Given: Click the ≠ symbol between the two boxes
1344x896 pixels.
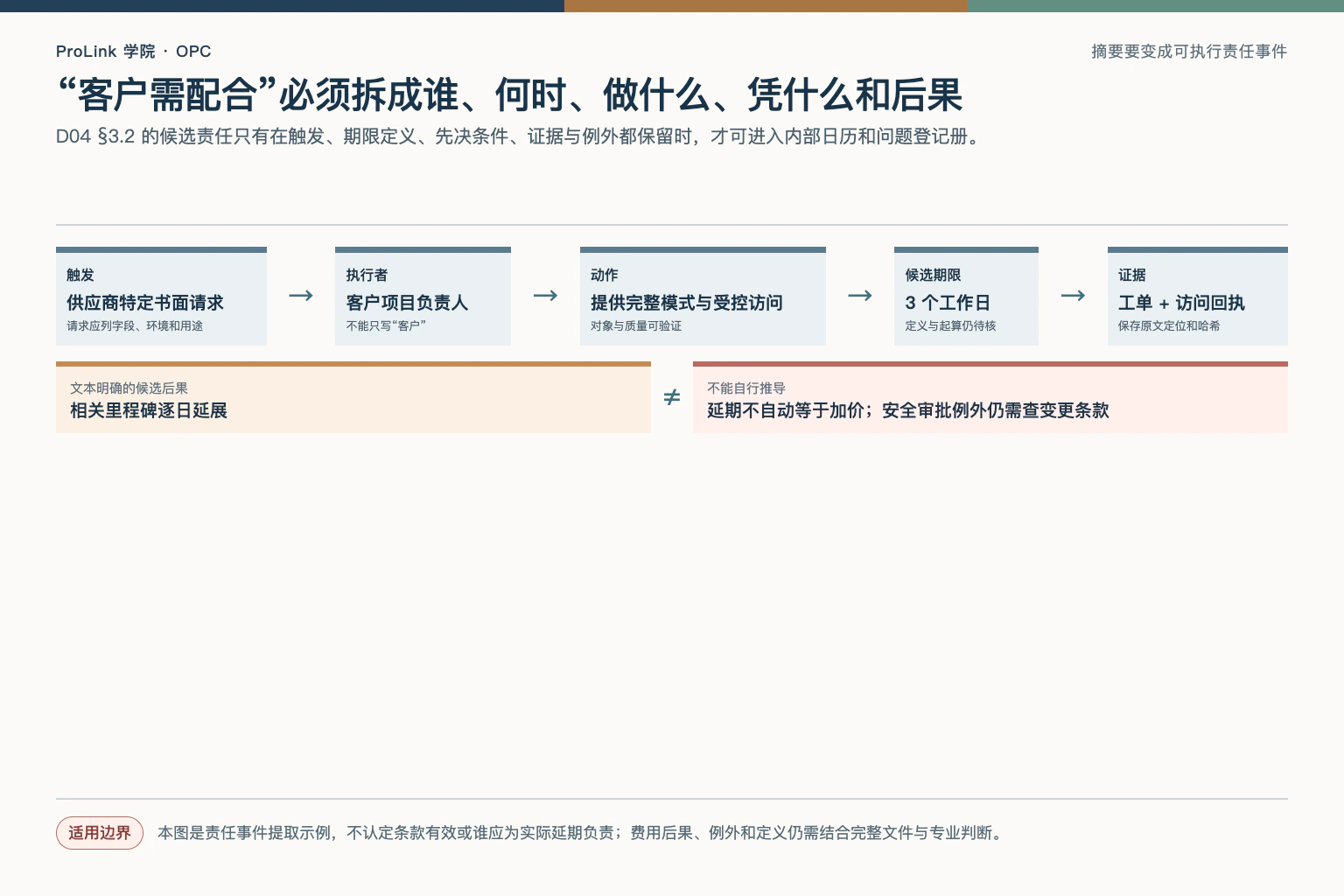Looking at the screenshot, I should (x=672, y=398).
